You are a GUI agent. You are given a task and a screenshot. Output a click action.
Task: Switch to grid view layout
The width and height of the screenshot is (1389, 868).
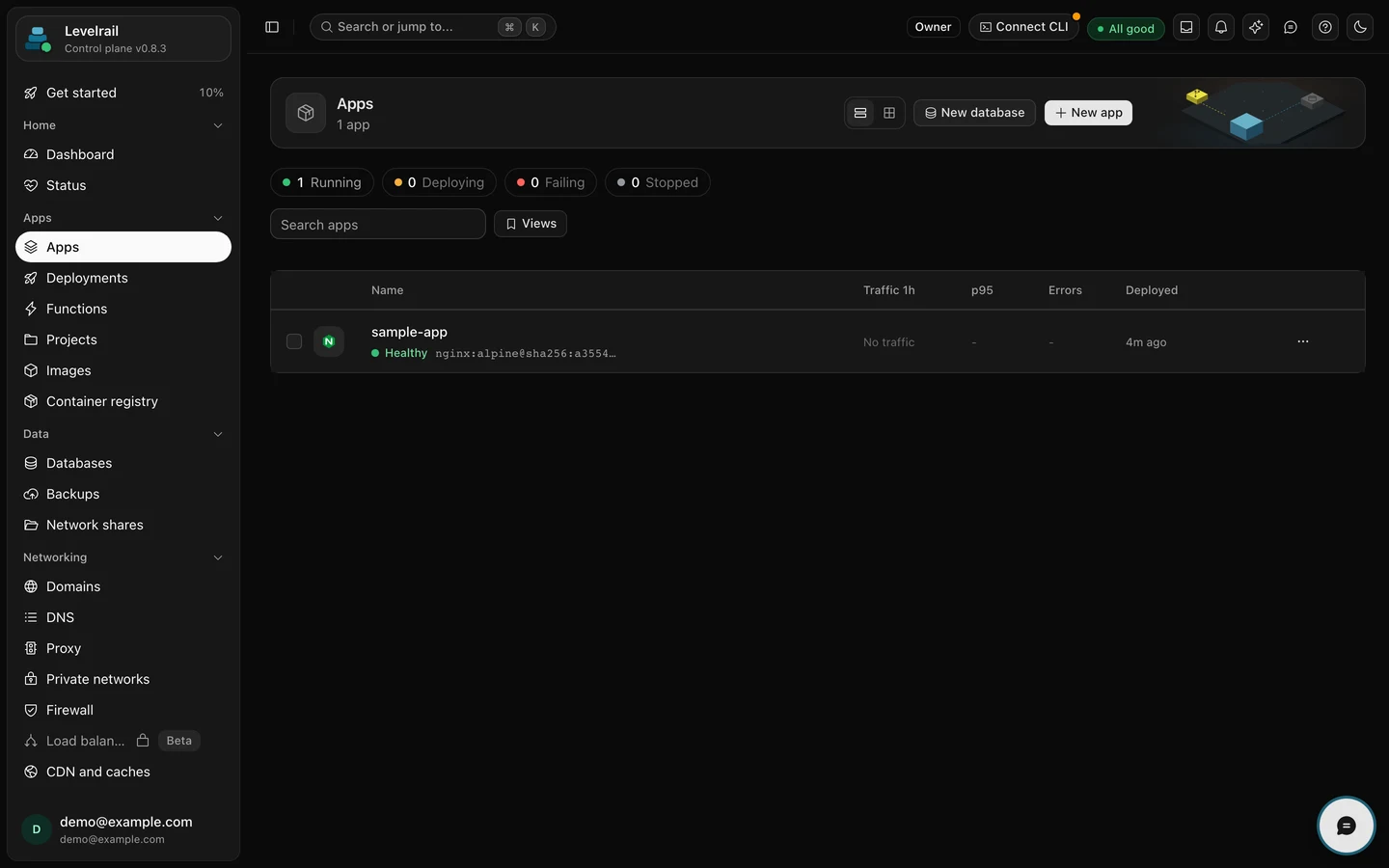tap(889, 113)
